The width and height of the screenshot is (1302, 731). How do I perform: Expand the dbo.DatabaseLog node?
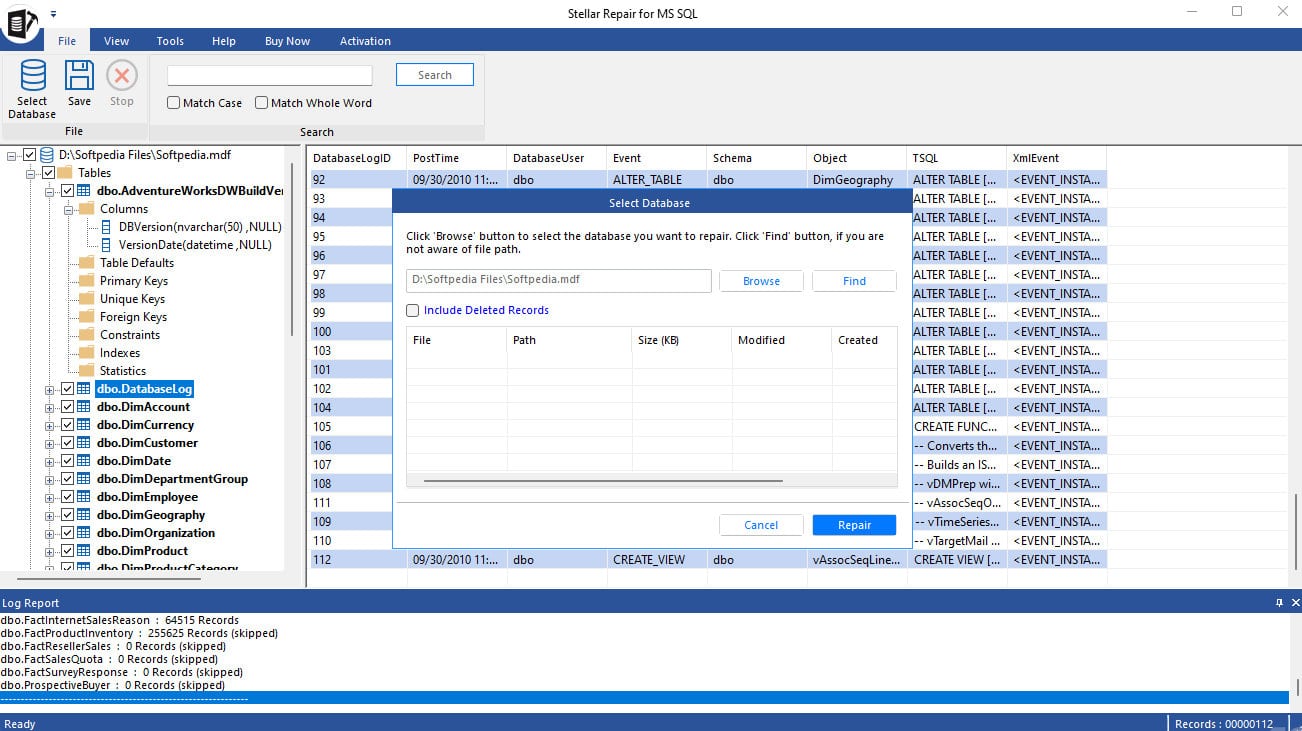tap(50, 389)
